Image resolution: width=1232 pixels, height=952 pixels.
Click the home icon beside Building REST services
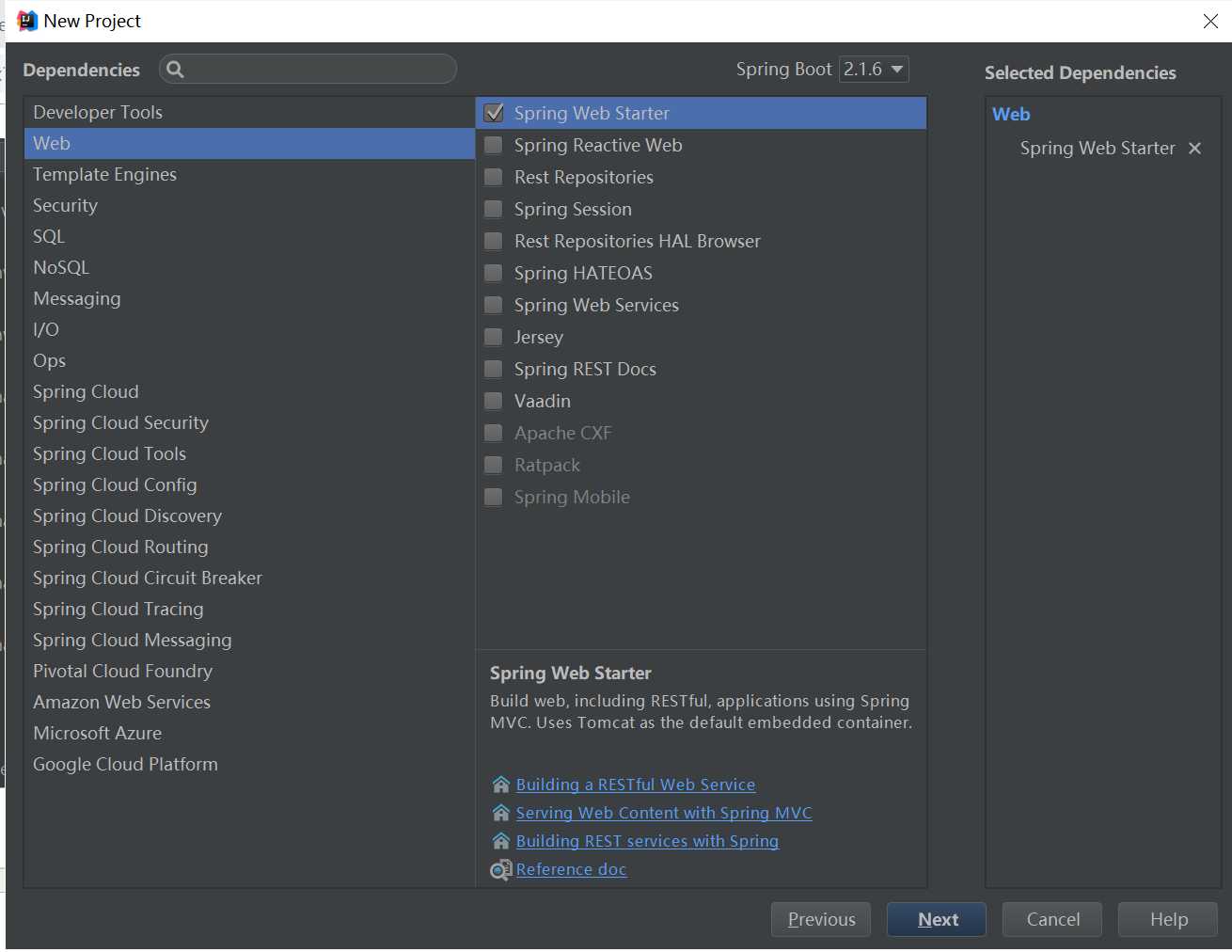click(x=500, y=841)
